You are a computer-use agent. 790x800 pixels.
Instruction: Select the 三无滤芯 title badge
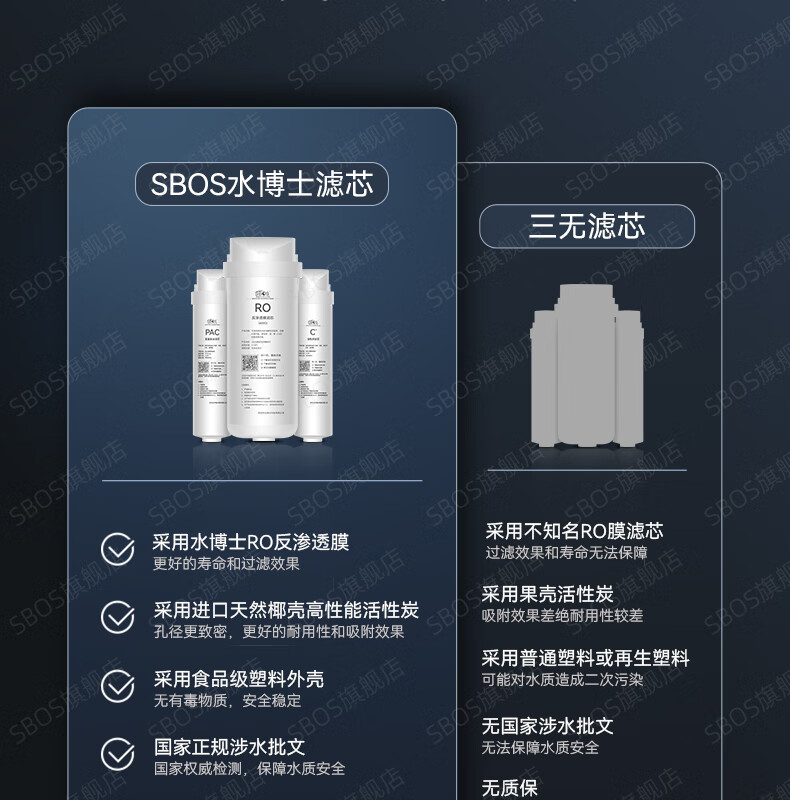coord(587,226)
